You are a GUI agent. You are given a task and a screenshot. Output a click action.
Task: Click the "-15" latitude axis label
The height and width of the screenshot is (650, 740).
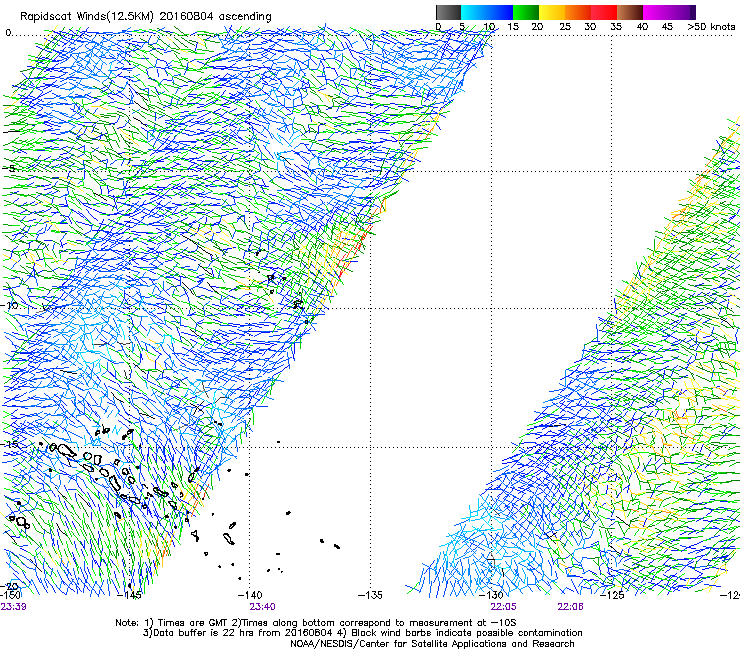point(10,444)
